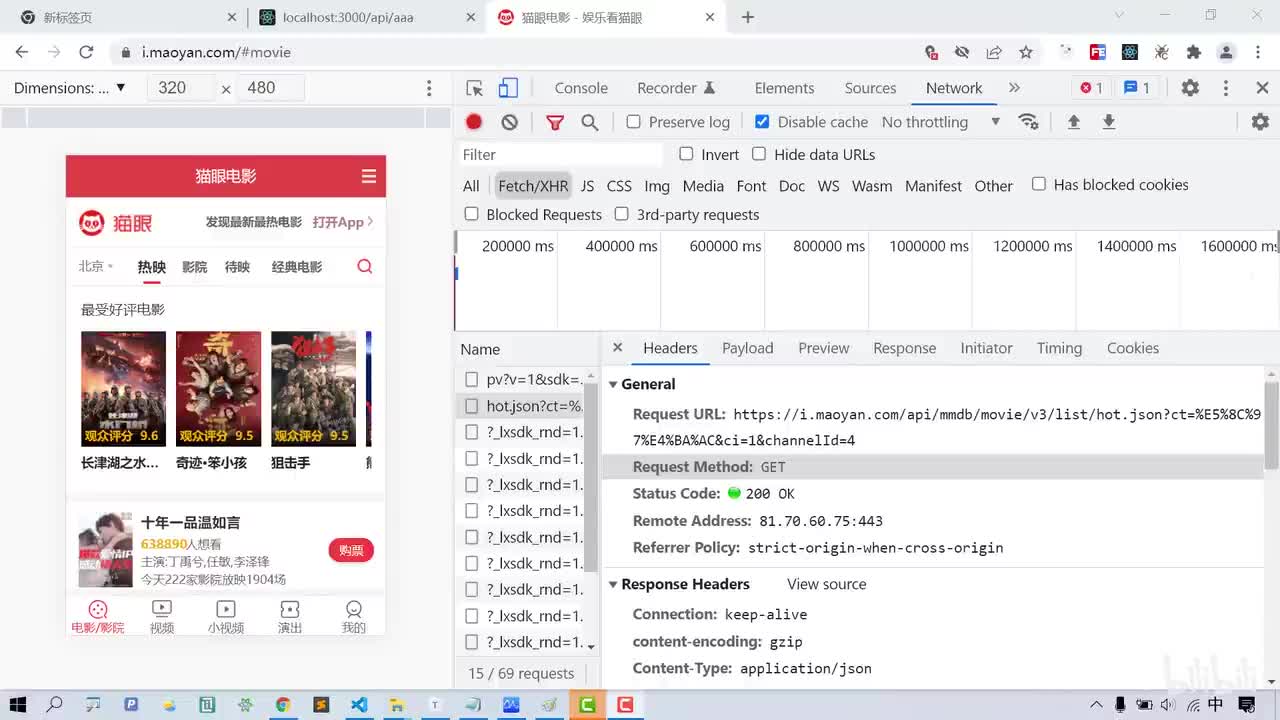Image resolution: width=1280 pixels, height=720 pixels.
Task: Filter requests by JS type
Action: 587,186
